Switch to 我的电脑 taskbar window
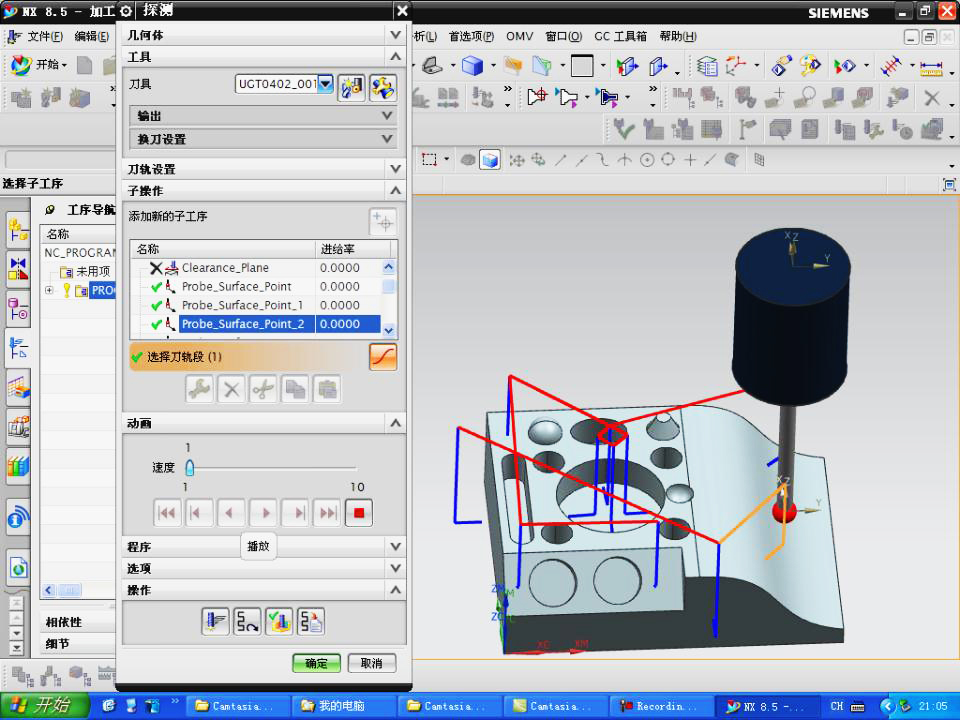Image resolution: width=960 pixels, height=720 pixels. click(343, 706)
